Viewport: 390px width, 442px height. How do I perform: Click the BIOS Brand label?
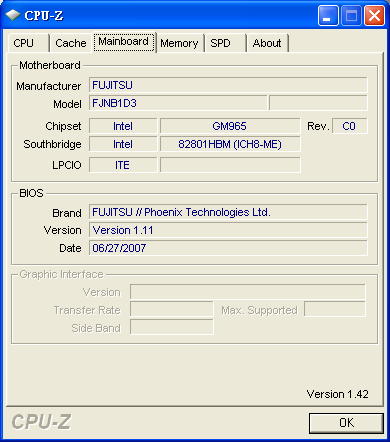(x=67, y=213)
